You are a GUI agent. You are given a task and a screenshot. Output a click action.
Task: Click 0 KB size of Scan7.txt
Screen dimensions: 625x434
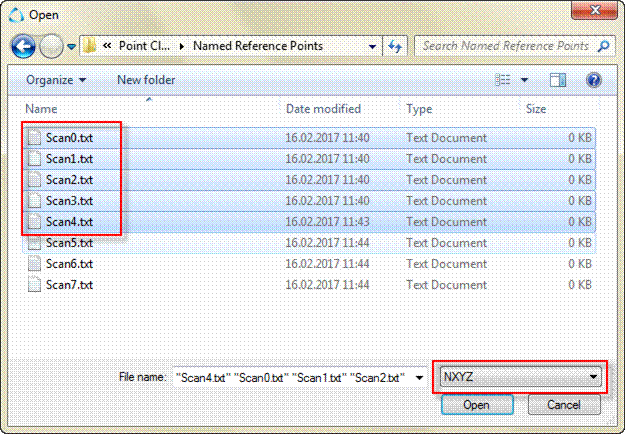tap(580, 285)
